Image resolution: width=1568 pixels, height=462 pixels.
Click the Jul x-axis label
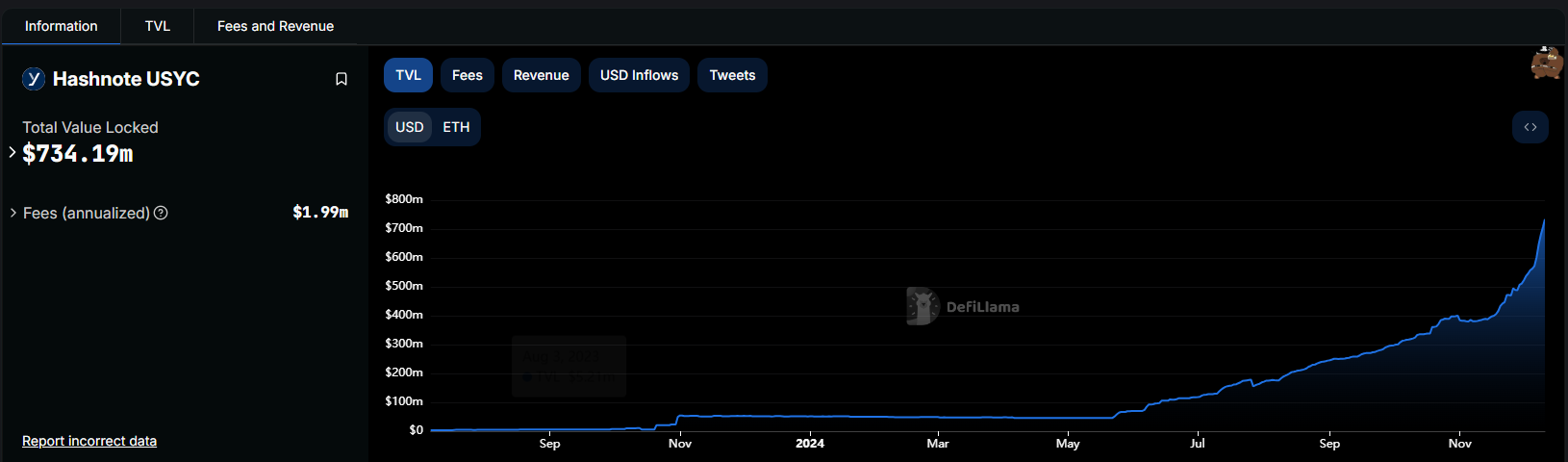coord(1198,443)
